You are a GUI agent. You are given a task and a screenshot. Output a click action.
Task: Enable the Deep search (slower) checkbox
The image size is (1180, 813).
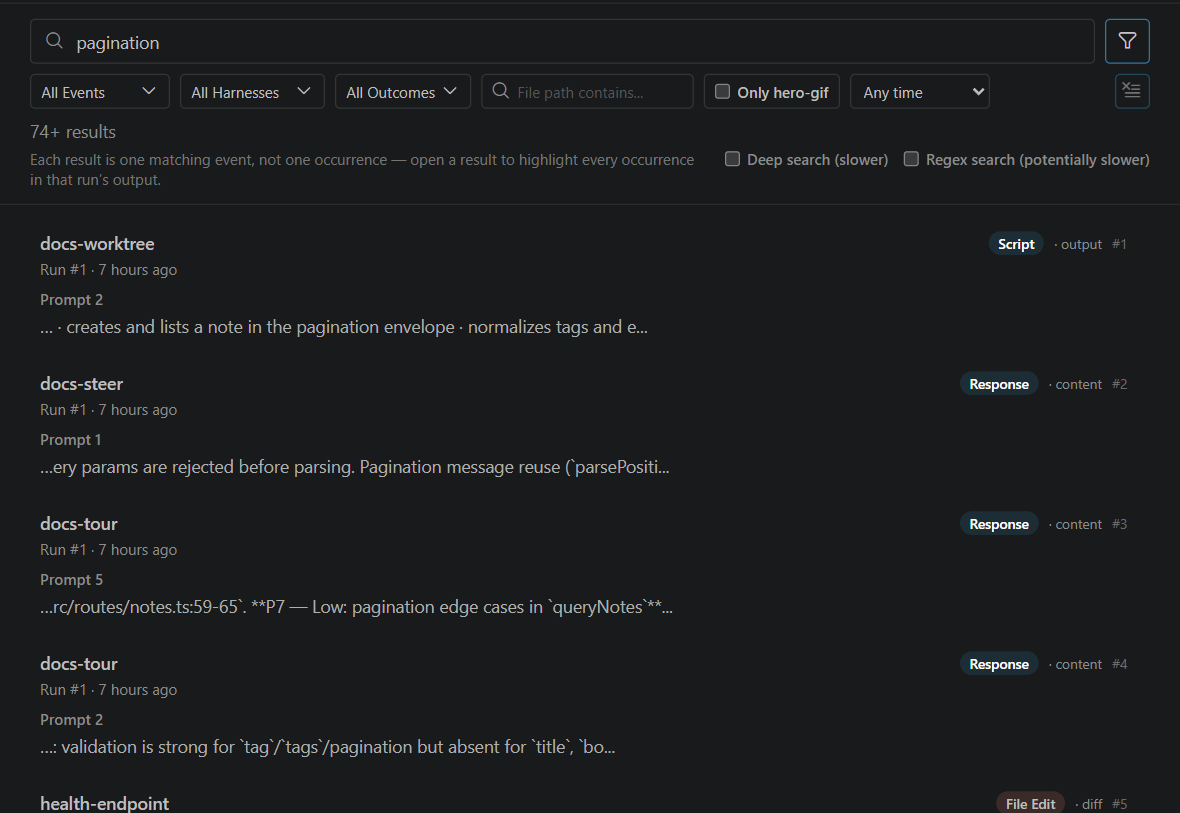[x=732, y=159]
